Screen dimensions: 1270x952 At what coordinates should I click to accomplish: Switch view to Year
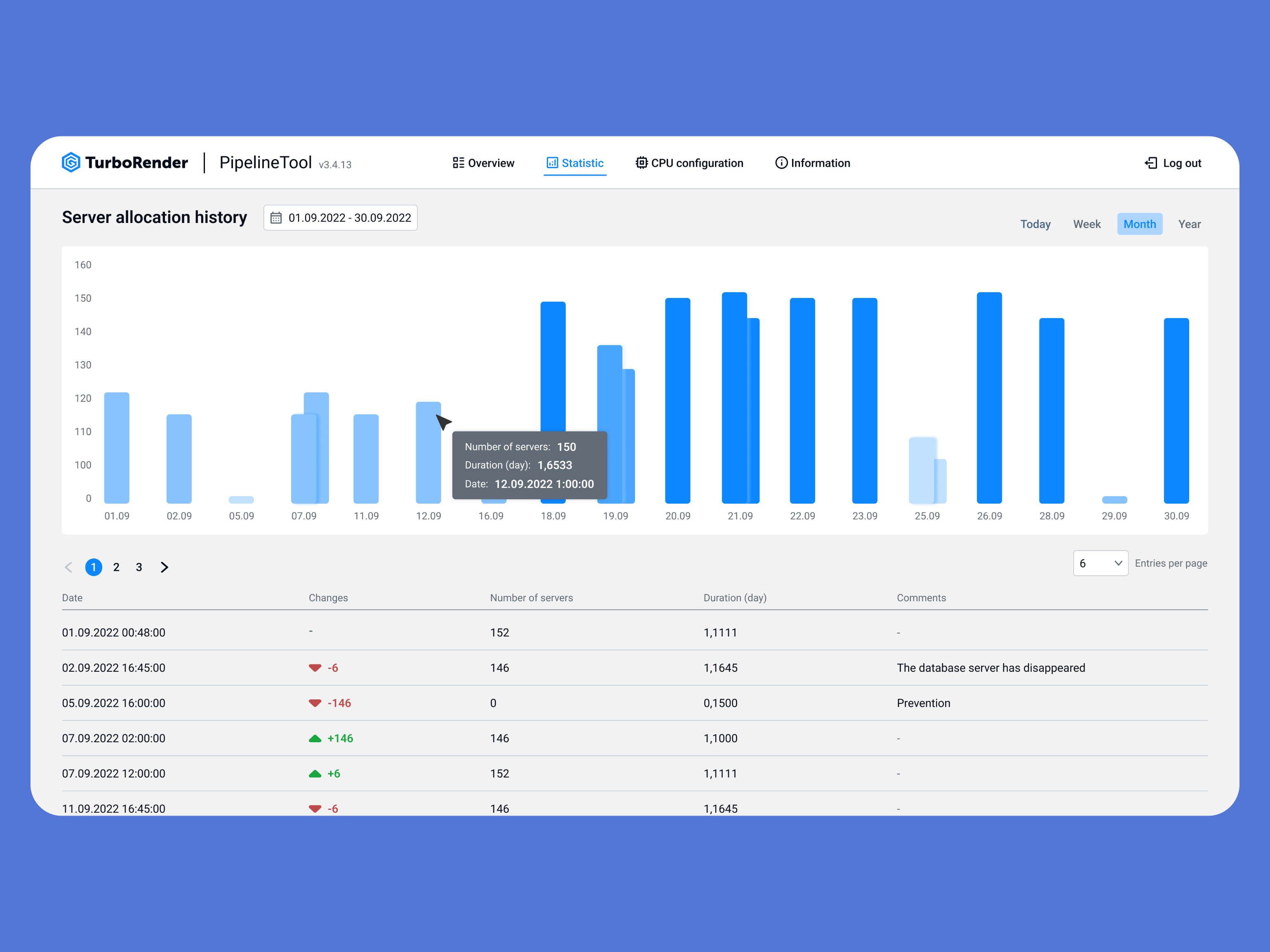click(1189, 224)
